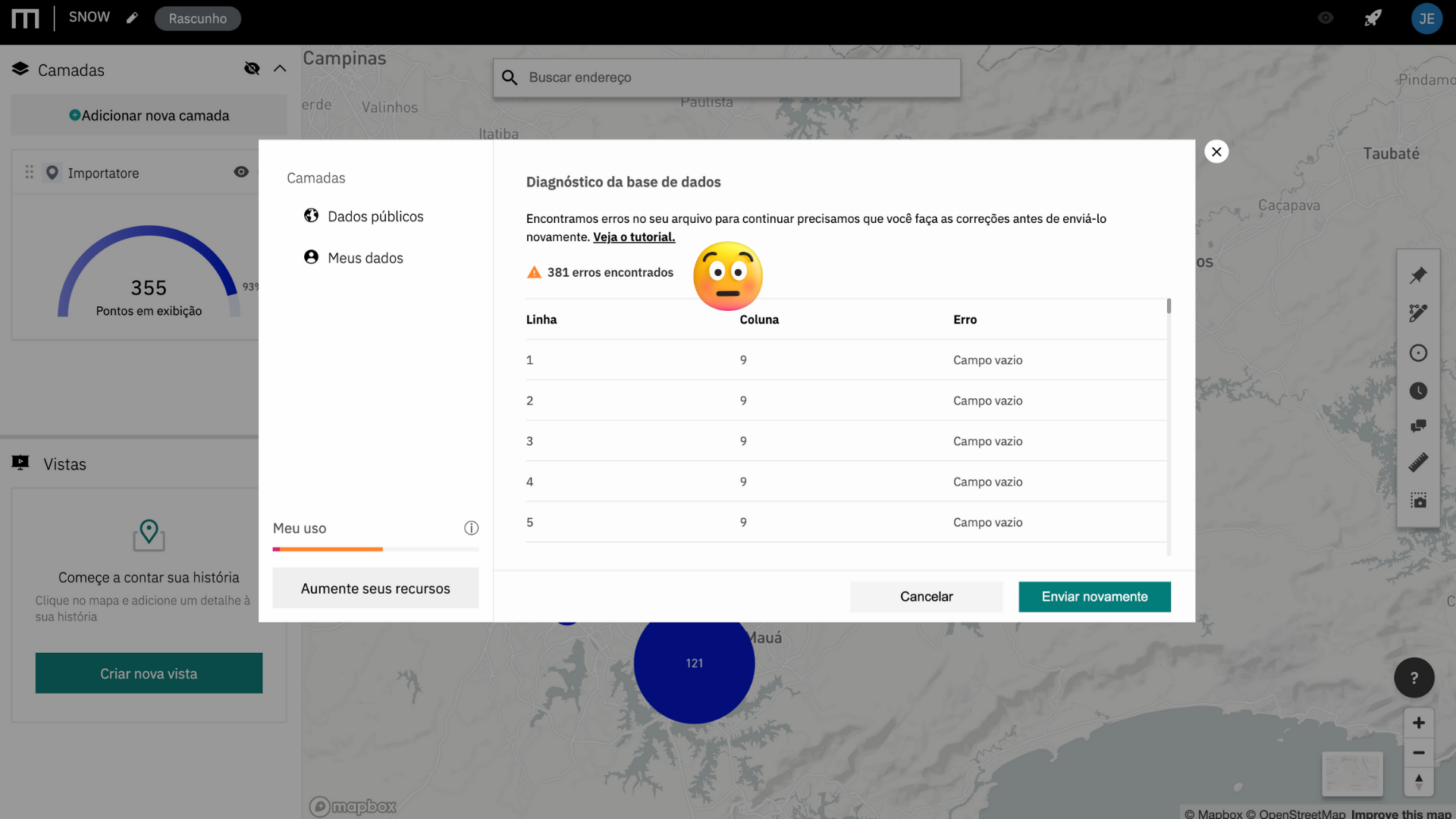The image size is (1456, 819).
Task: Open the JE user avatar menu
Action: click(1426, 18)
